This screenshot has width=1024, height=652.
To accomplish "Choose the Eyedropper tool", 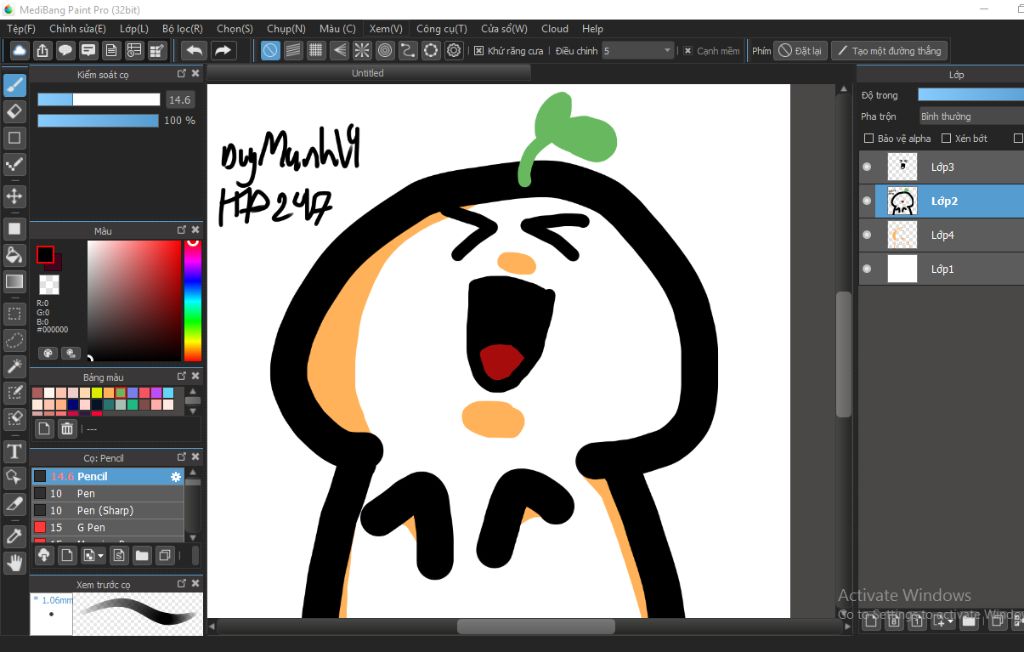I will [15, 537].
